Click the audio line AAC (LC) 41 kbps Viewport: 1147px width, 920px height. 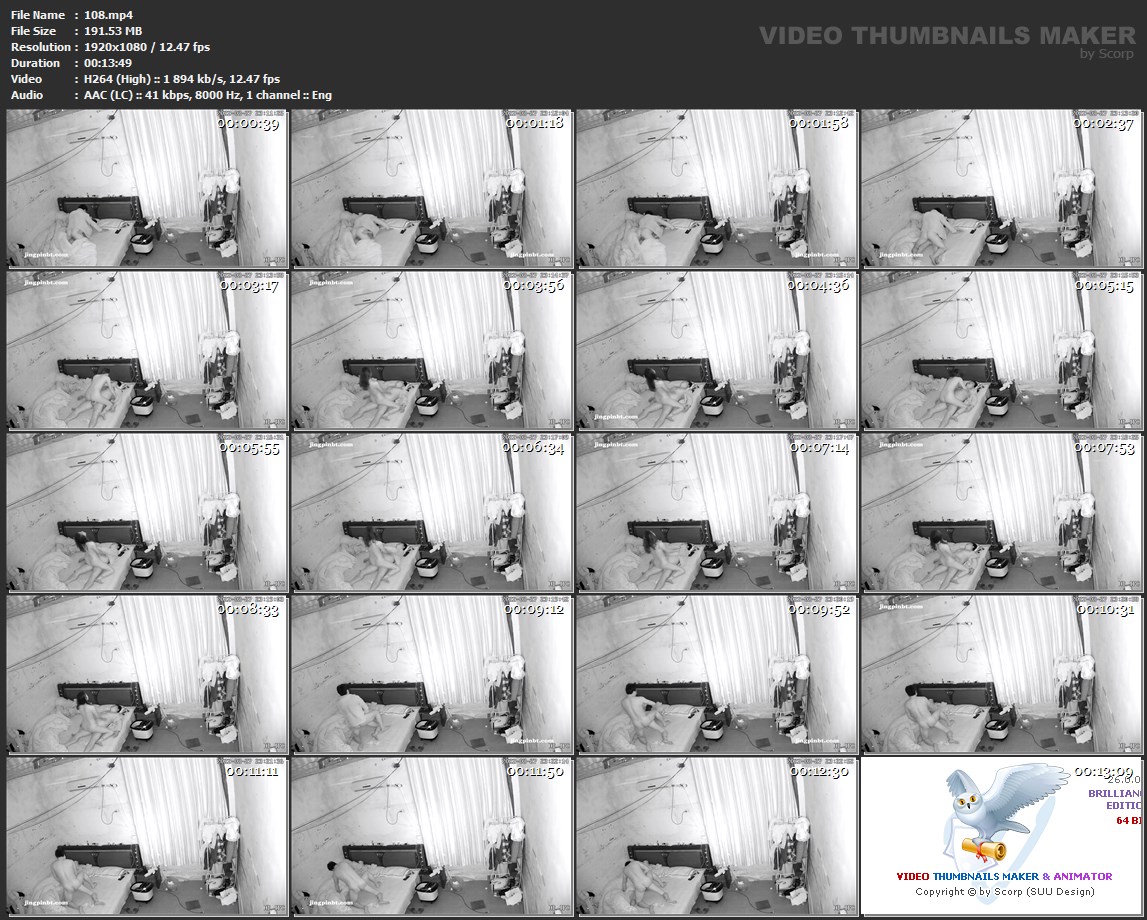click(208, 95)
